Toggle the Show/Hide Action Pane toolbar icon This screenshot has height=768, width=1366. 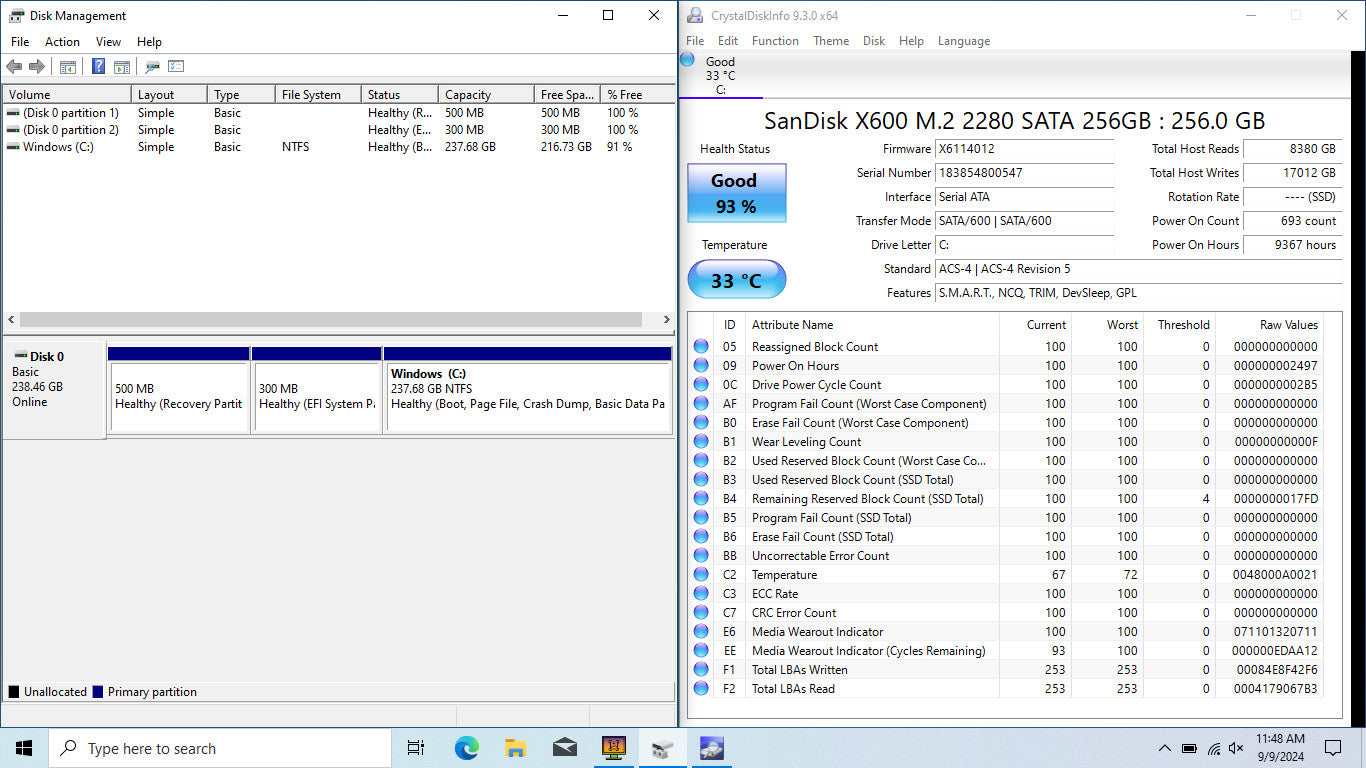122,67
